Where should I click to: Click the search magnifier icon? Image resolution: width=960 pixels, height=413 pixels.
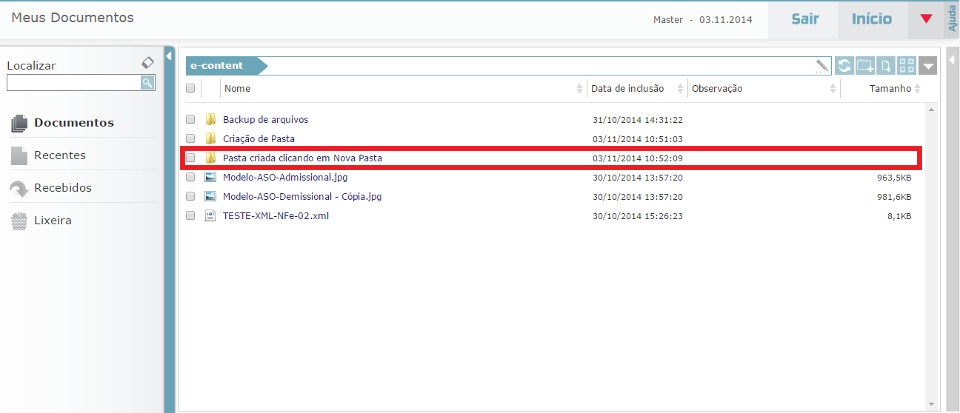[147, 83]
